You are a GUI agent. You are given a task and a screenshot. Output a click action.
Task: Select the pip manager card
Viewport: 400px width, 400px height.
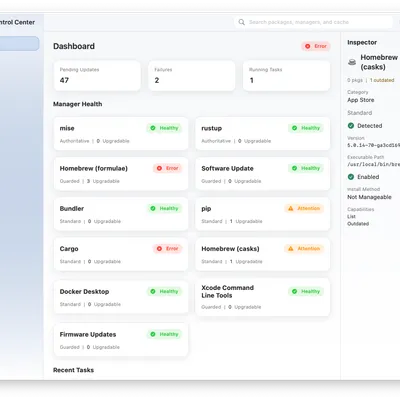pyautogui.click(x=263, y=214)
